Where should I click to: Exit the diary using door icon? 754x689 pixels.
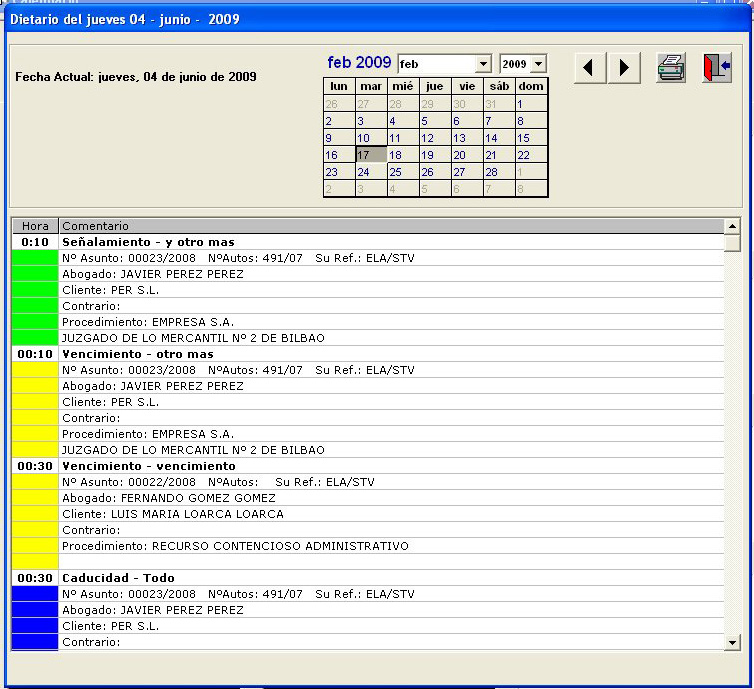pyautogui.click(x=716, y=68)
